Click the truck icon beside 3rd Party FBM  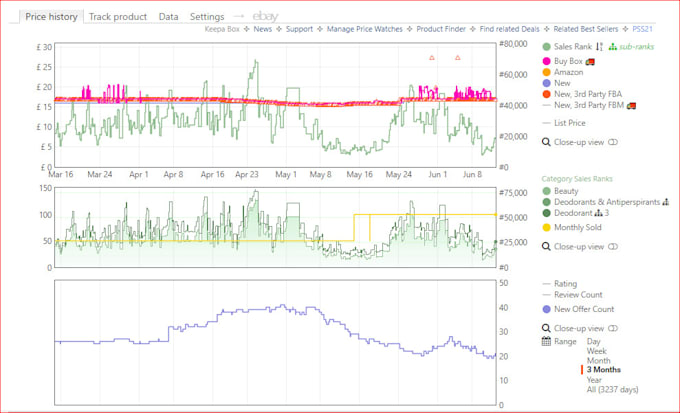tap(632, 104)
